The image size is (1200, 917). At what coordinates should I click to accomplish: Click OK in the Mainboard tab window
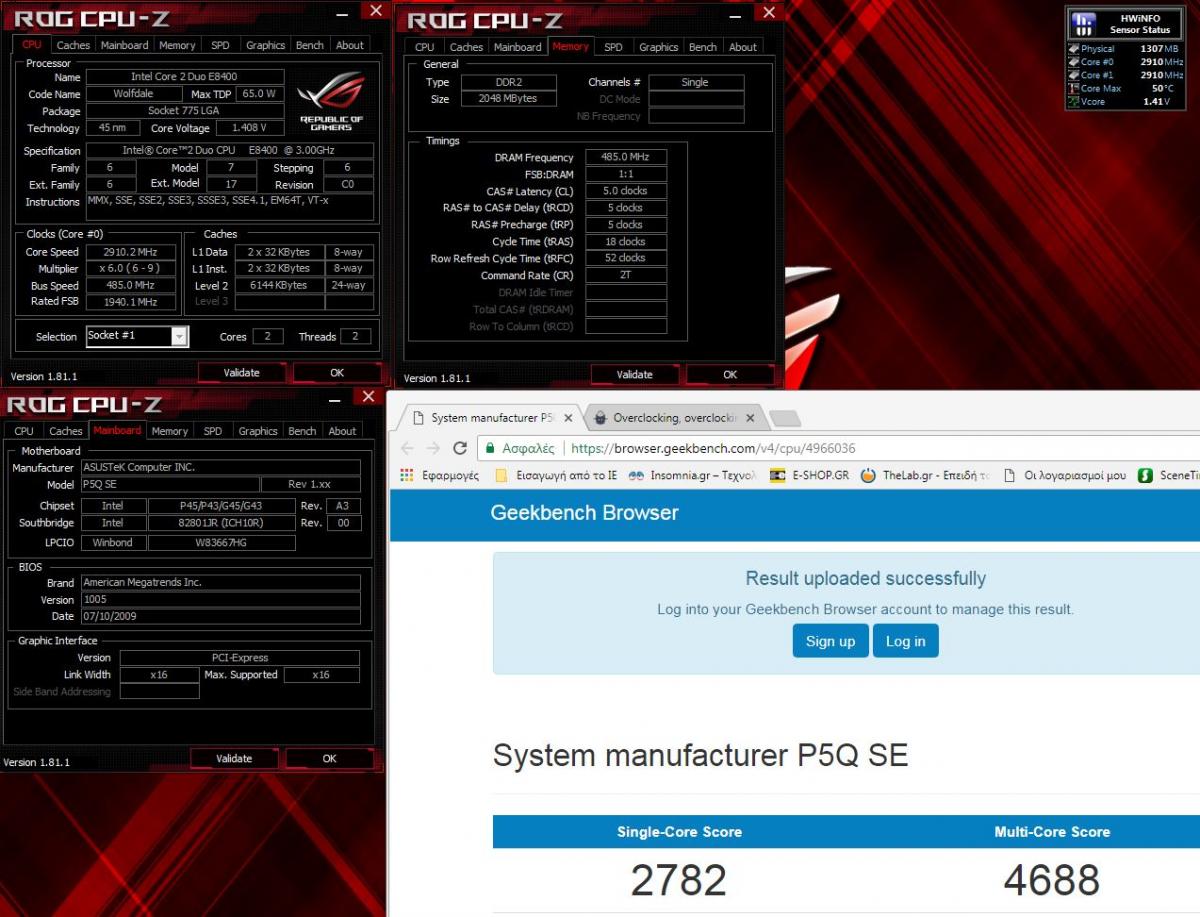coord(329,759)
